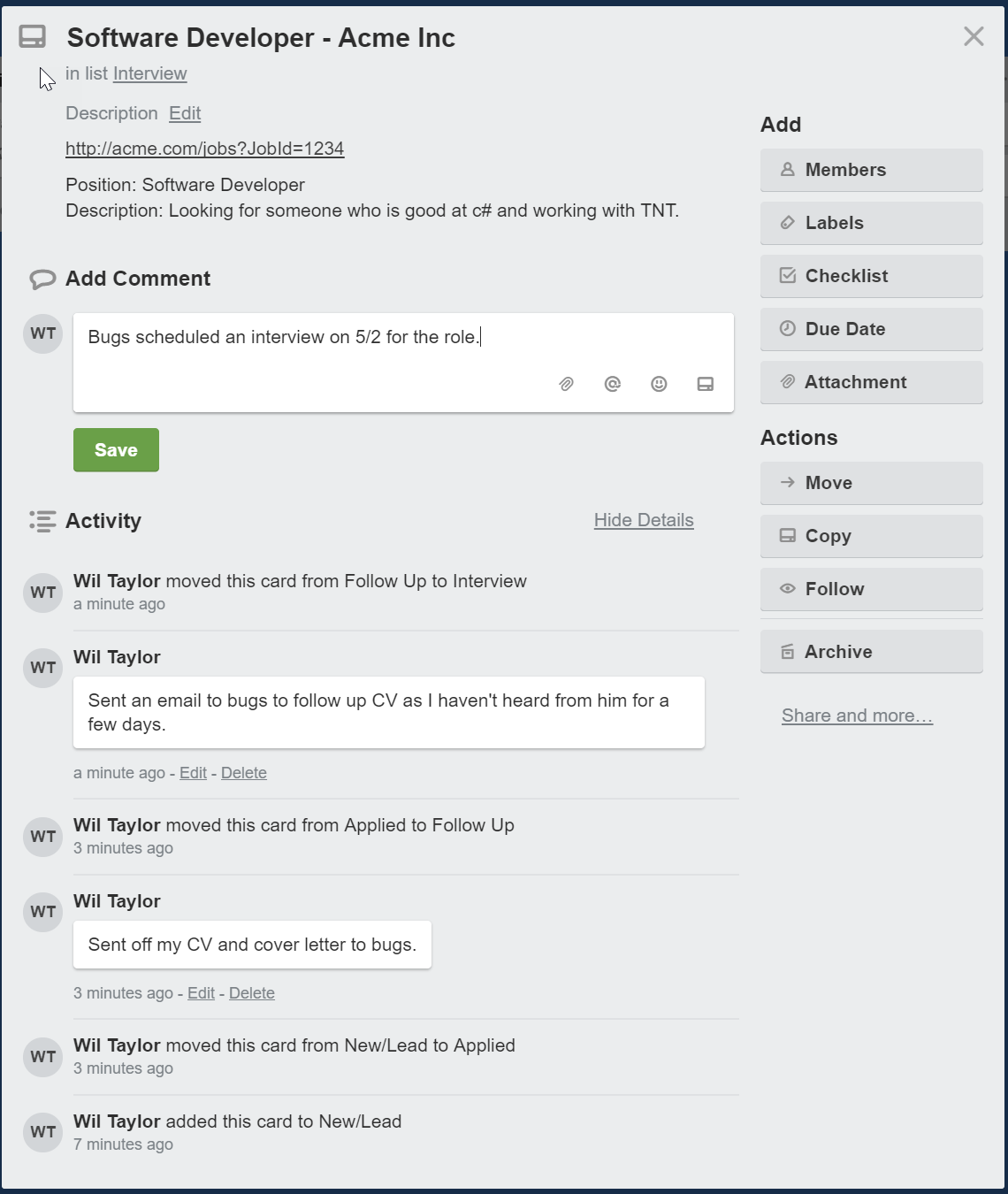Screen dimensions: 1008x1194
Task: Click the attachment paperclip icon in comment box
Action: [567, 384]
